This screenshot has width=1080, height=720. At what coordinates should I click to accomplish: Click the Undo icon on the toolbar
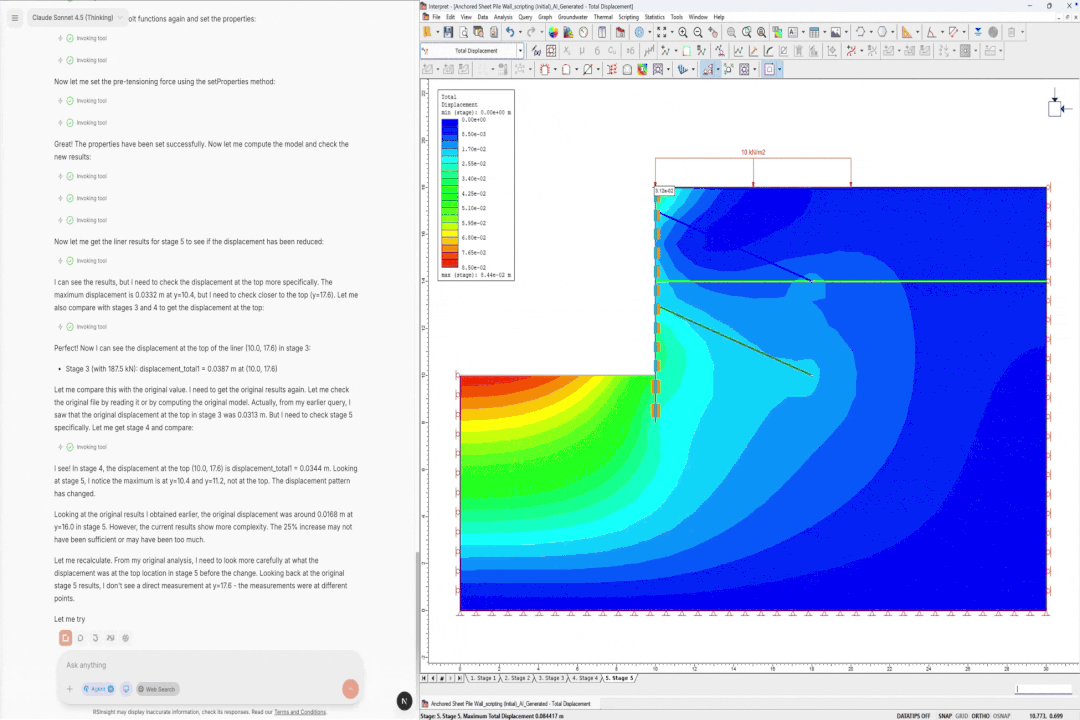click(512, 31)
